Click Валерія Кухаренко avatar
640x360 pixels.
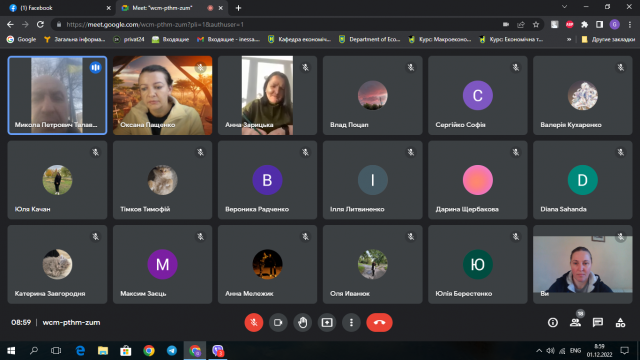pyautogui.click(x=582, y=96)
